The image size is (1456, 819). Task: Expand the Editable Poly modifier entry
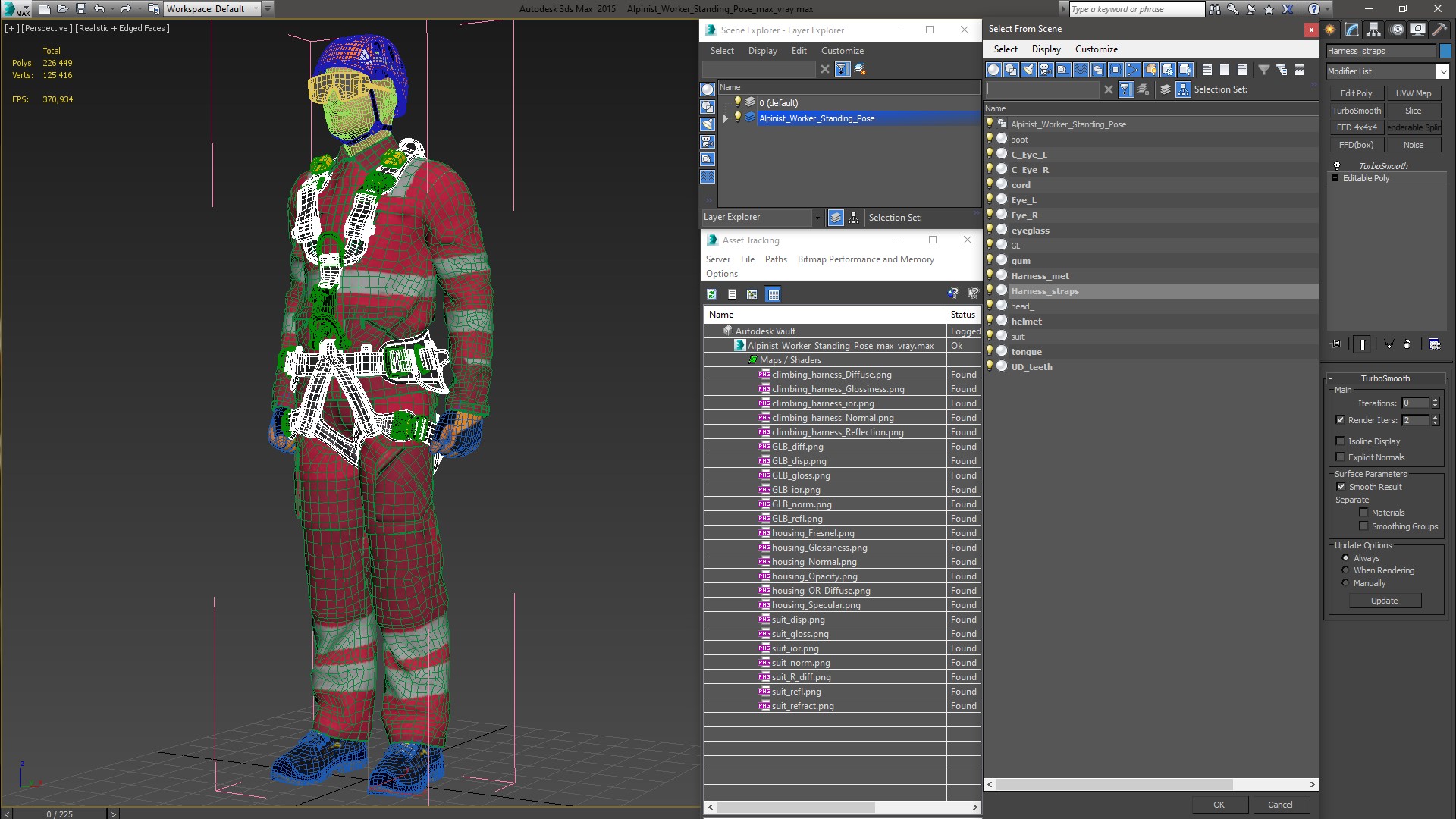pyautogui.click(x=1335, y=178)
